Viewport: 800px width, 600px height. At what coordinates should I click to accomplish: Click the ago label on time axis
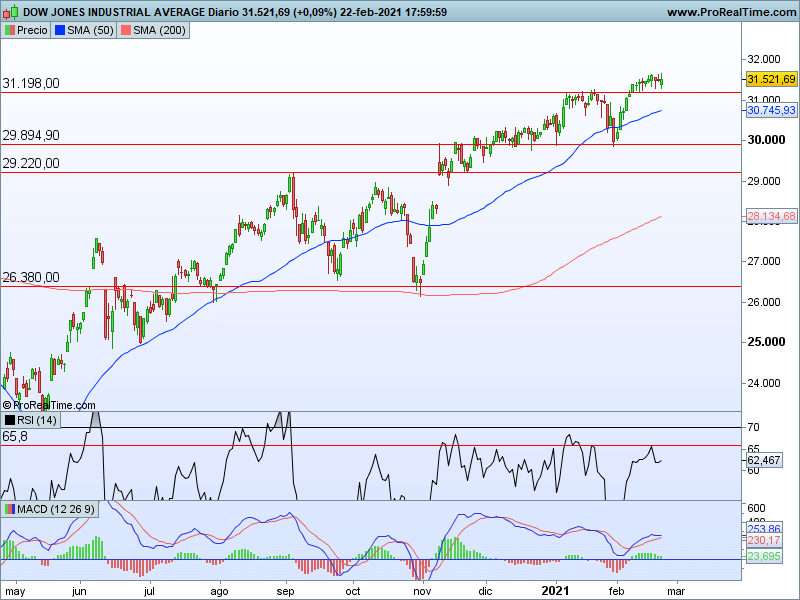[x=219, y=592]
